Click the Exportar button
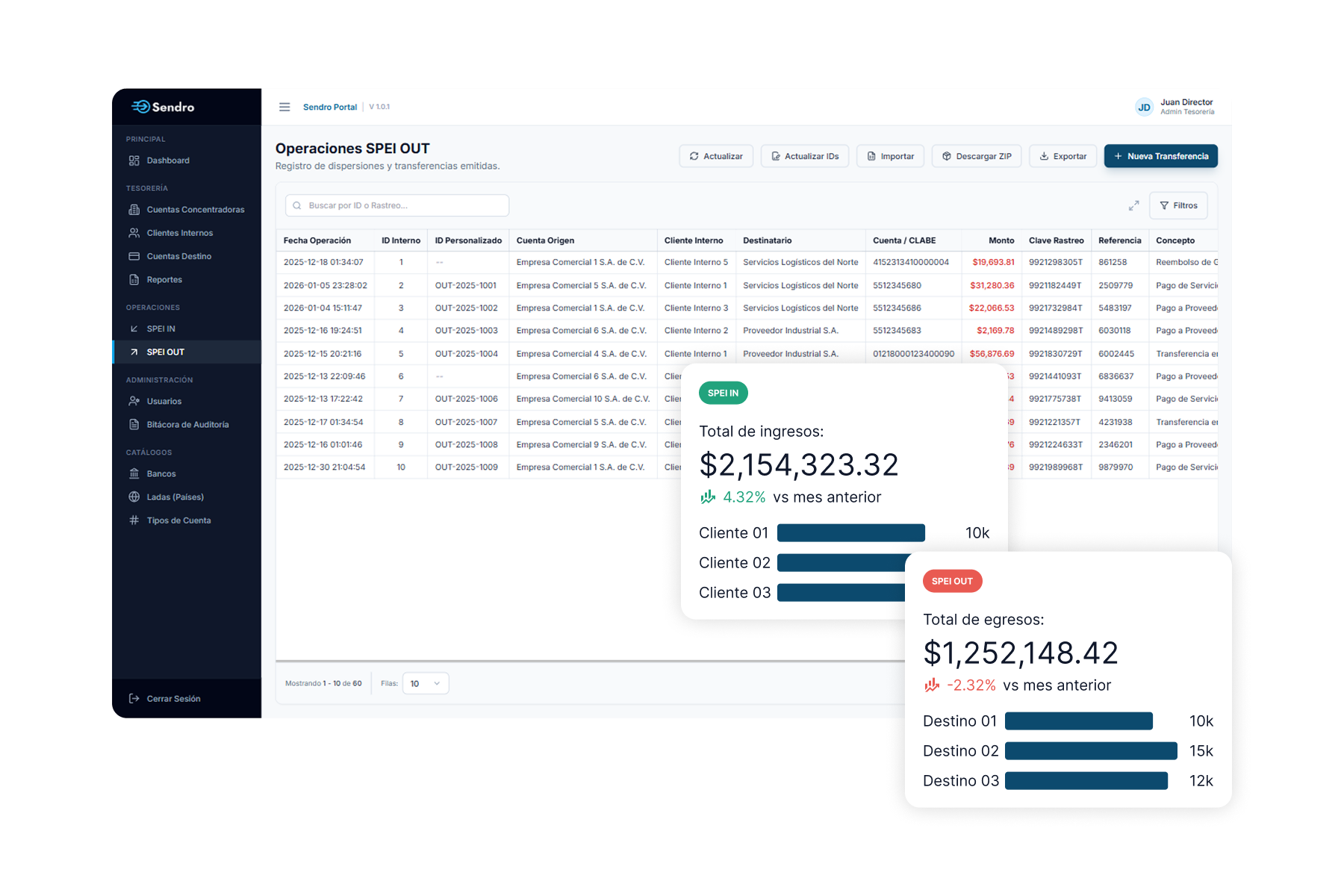The width and height of the screenshot is (1344, 896). (1063, 156)
